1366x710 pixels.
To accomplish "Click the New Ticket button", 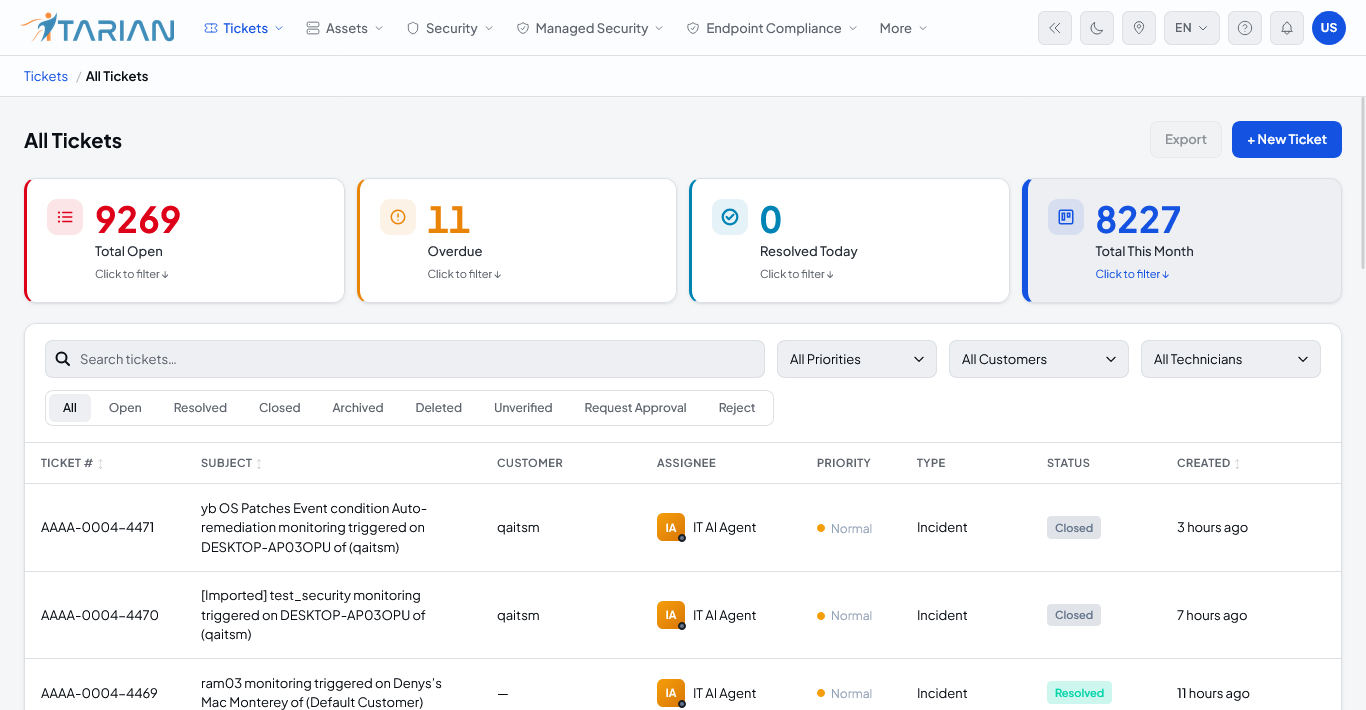I will [1287, 139].
